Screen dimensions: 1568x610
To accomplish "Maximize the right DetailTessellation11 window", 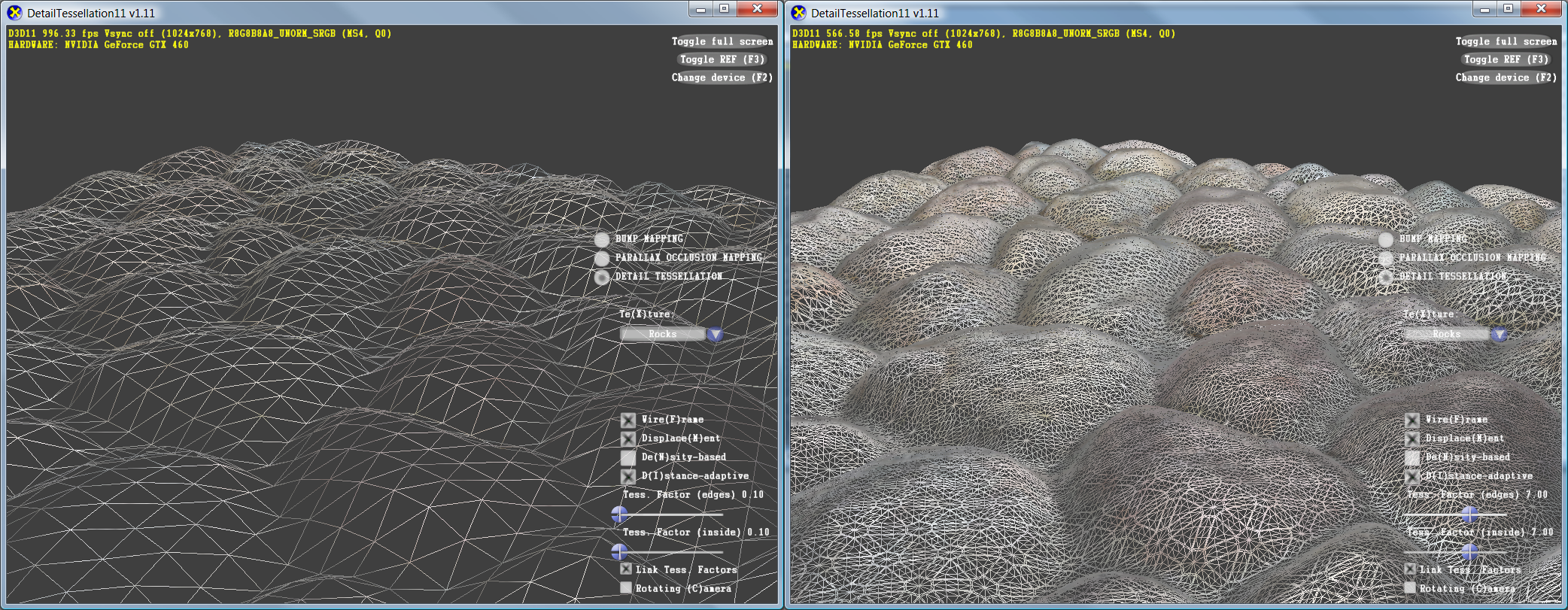I will 1508,9.
